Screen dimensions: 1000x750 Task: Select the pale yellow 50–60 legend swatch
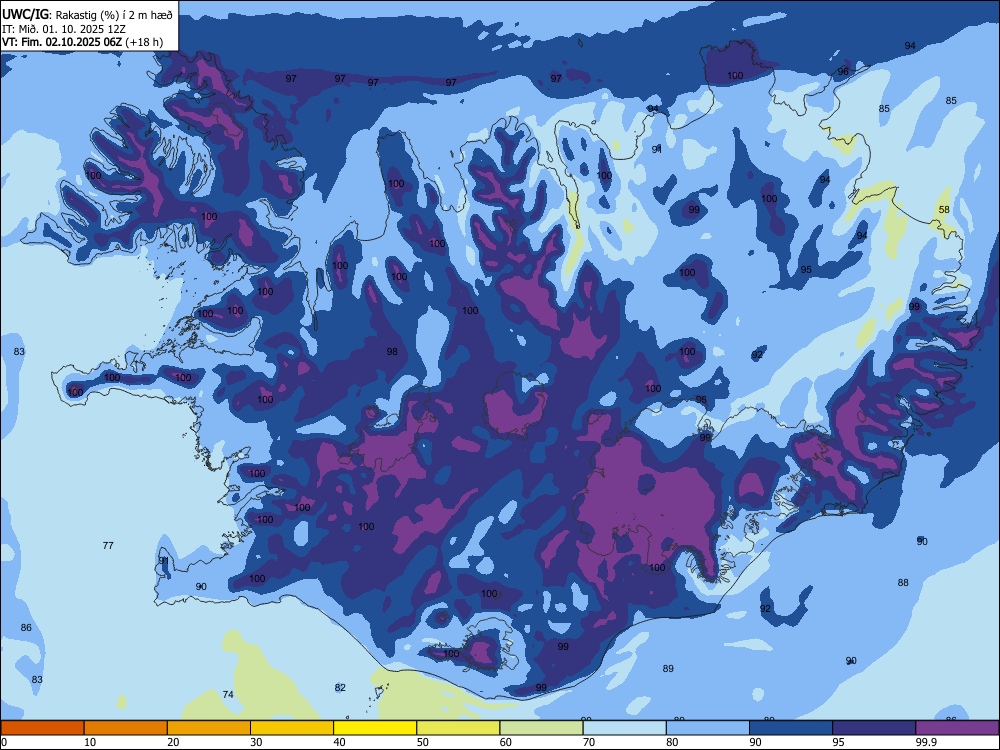click(x=459, y=728)
